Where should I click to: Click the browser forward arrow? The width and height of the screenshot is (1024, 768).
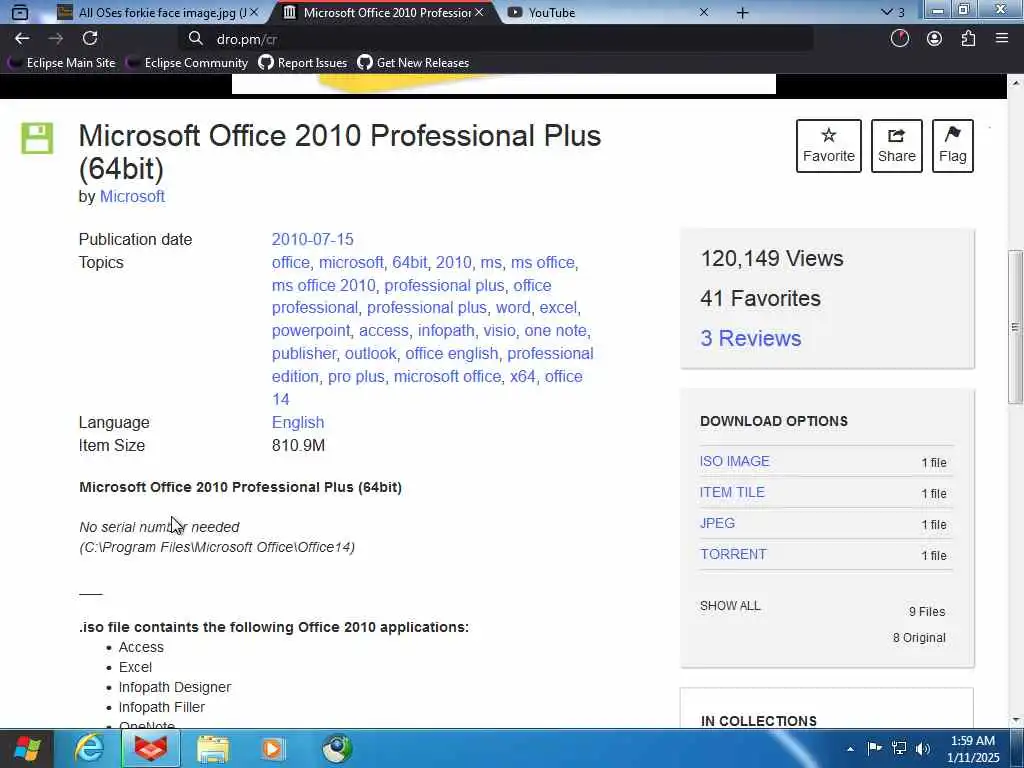pos(56,39)
